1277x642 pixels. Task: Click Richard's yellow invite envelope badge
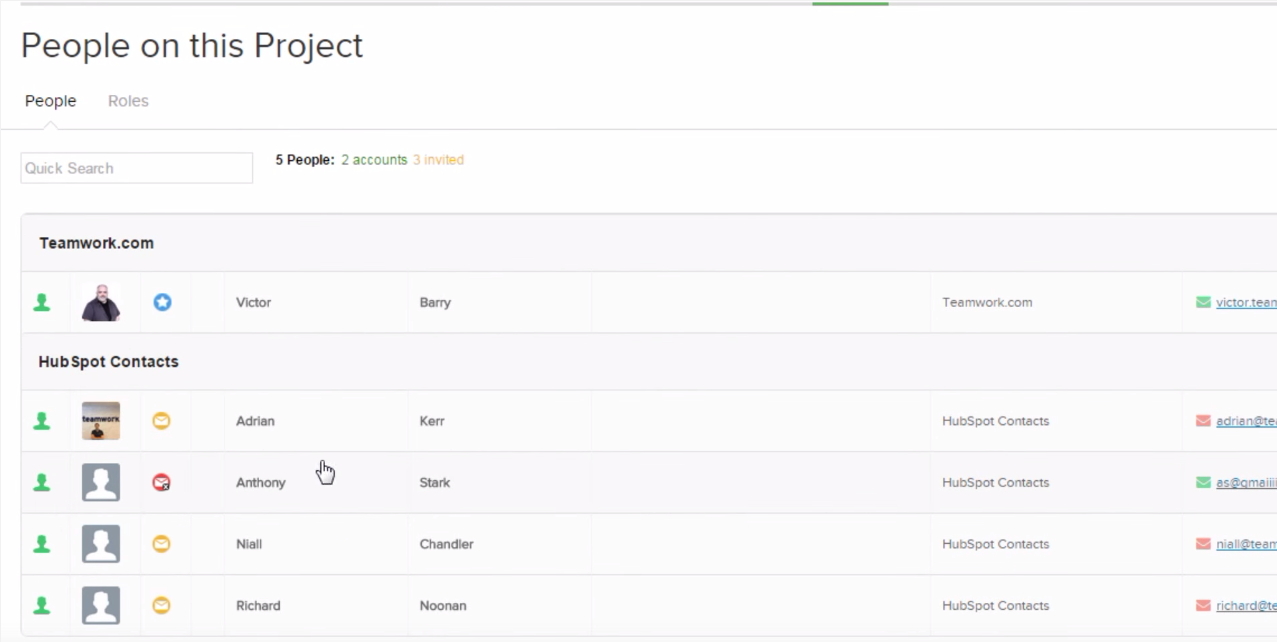161,605
